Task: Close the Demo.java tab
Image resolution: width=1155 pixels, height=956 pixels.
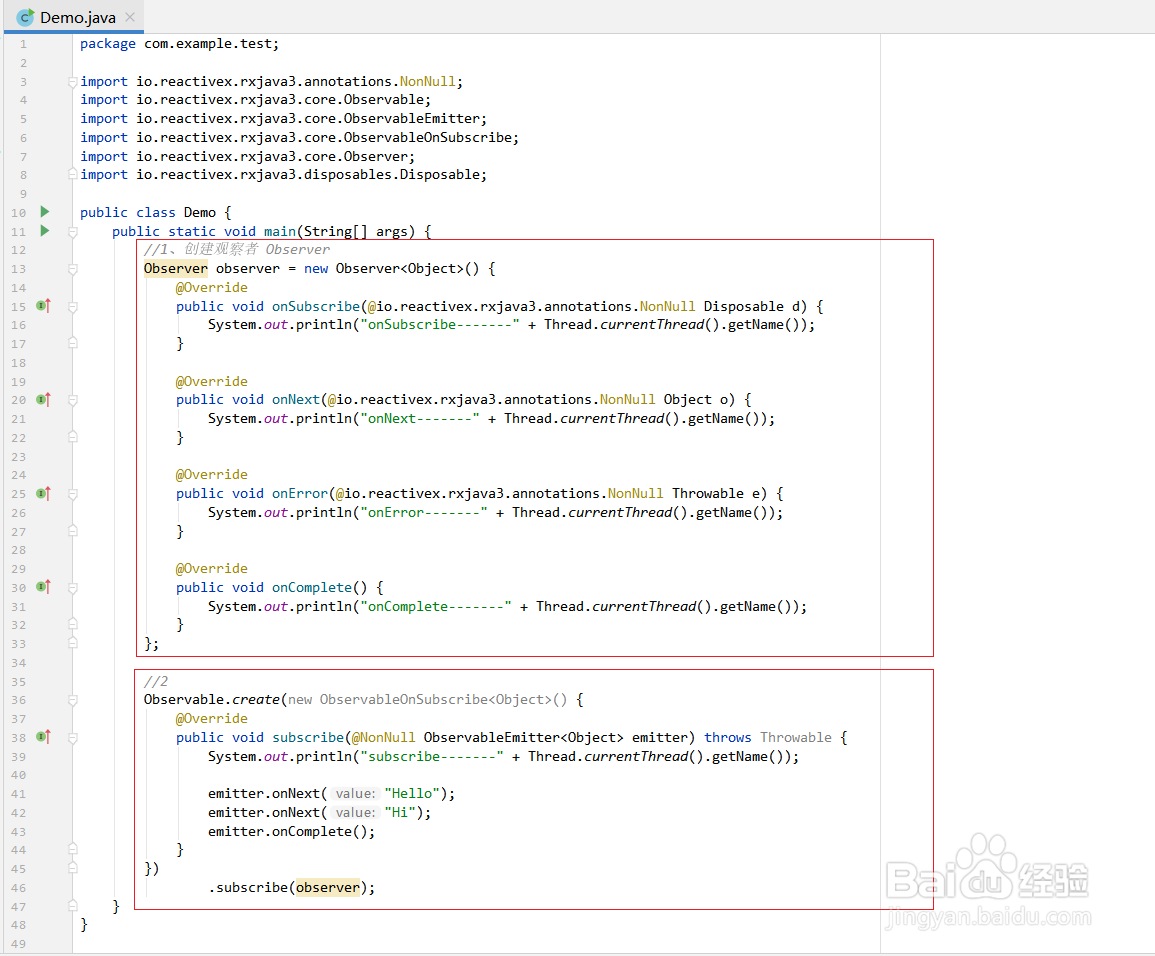Action: pyautogui.click(x=130, y=17)
